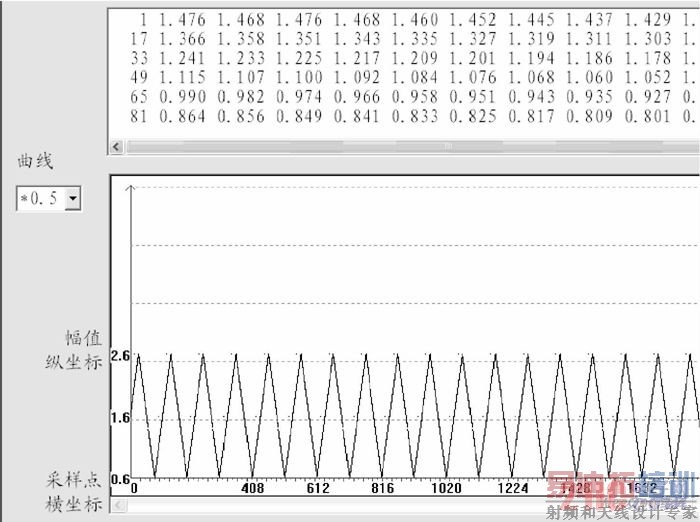This screenshot has height=522, width=700.
Task: Click the value 1.241 in row 33
Action: [182, 58]
